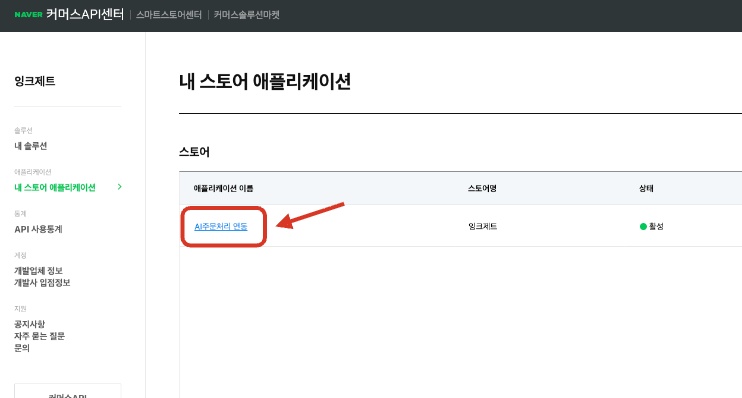Open 공지사항 in sidebar

(29, 324)
